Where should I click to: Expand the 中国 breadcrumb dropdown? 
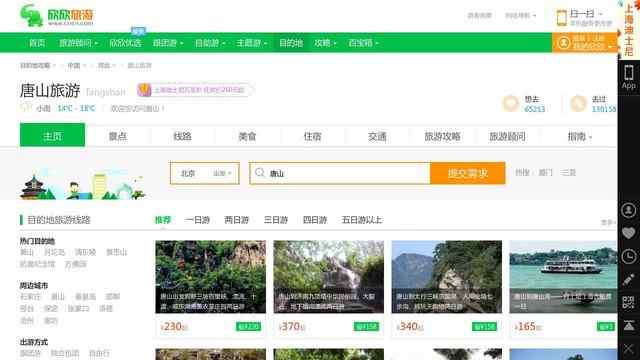76,65
